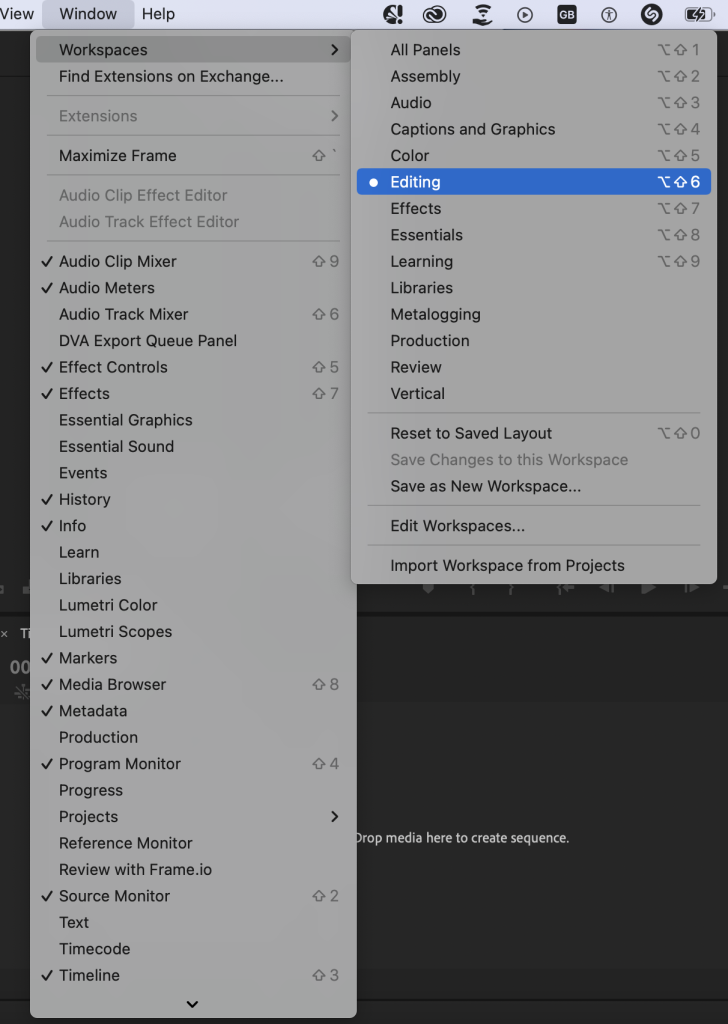Switch to Libraries workspace
The height and width of the screenshot is (1024, 728).
coord(533,287)
